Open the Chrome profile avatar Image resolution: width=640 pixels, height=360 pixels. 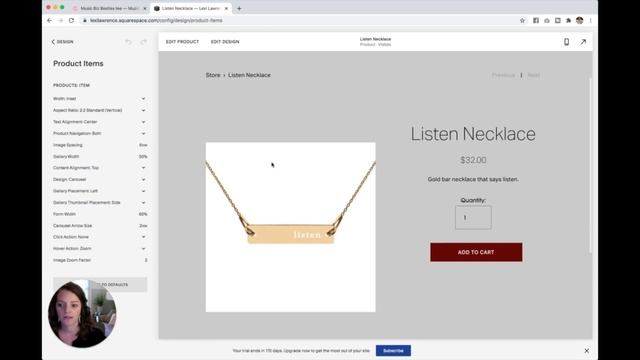click(x=579, y=20)
